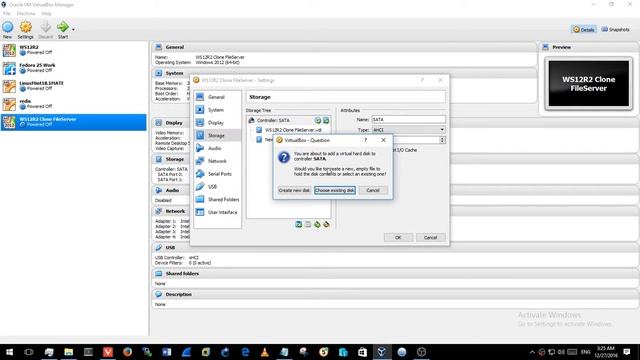Image resolution: width=640 pixels, height=360 pixels.
Task: Click the add storage attachment icon under the Storage Tree
Action: (317, 224)
